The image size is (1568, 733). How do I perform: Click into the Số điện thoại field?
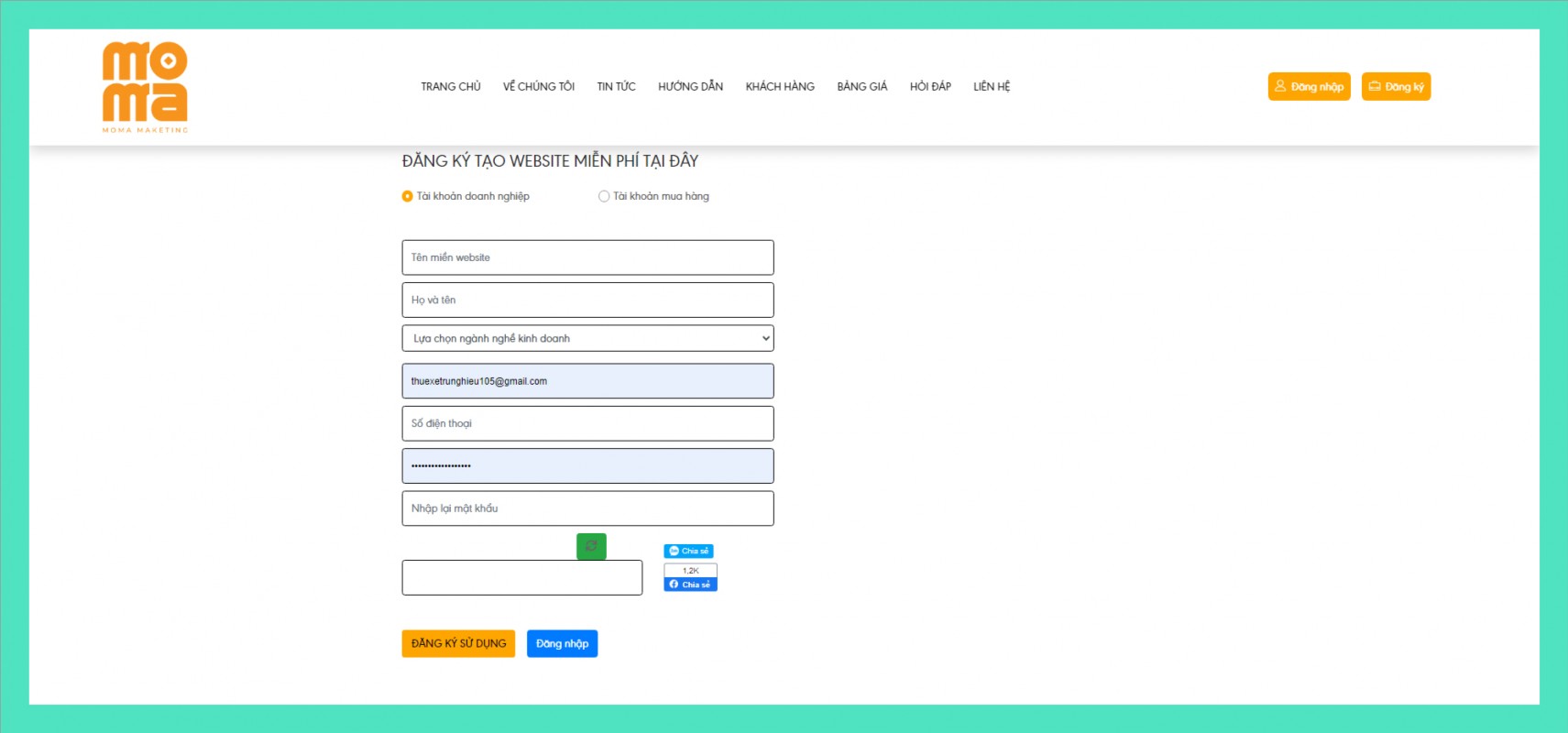587,423
